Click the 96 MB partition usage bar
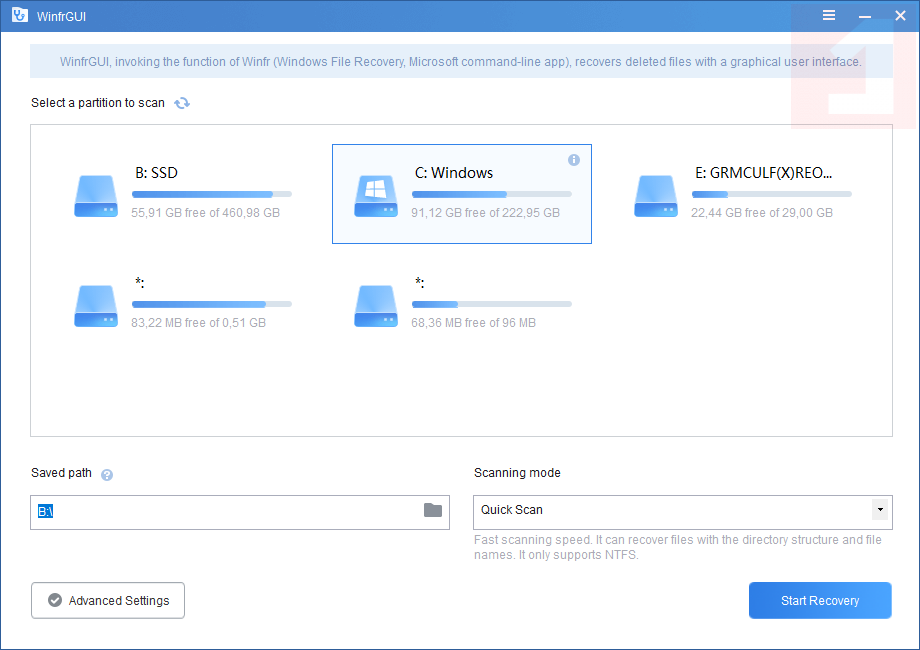The height and width of the screenshot is (650, 920). tap(492, 304)
